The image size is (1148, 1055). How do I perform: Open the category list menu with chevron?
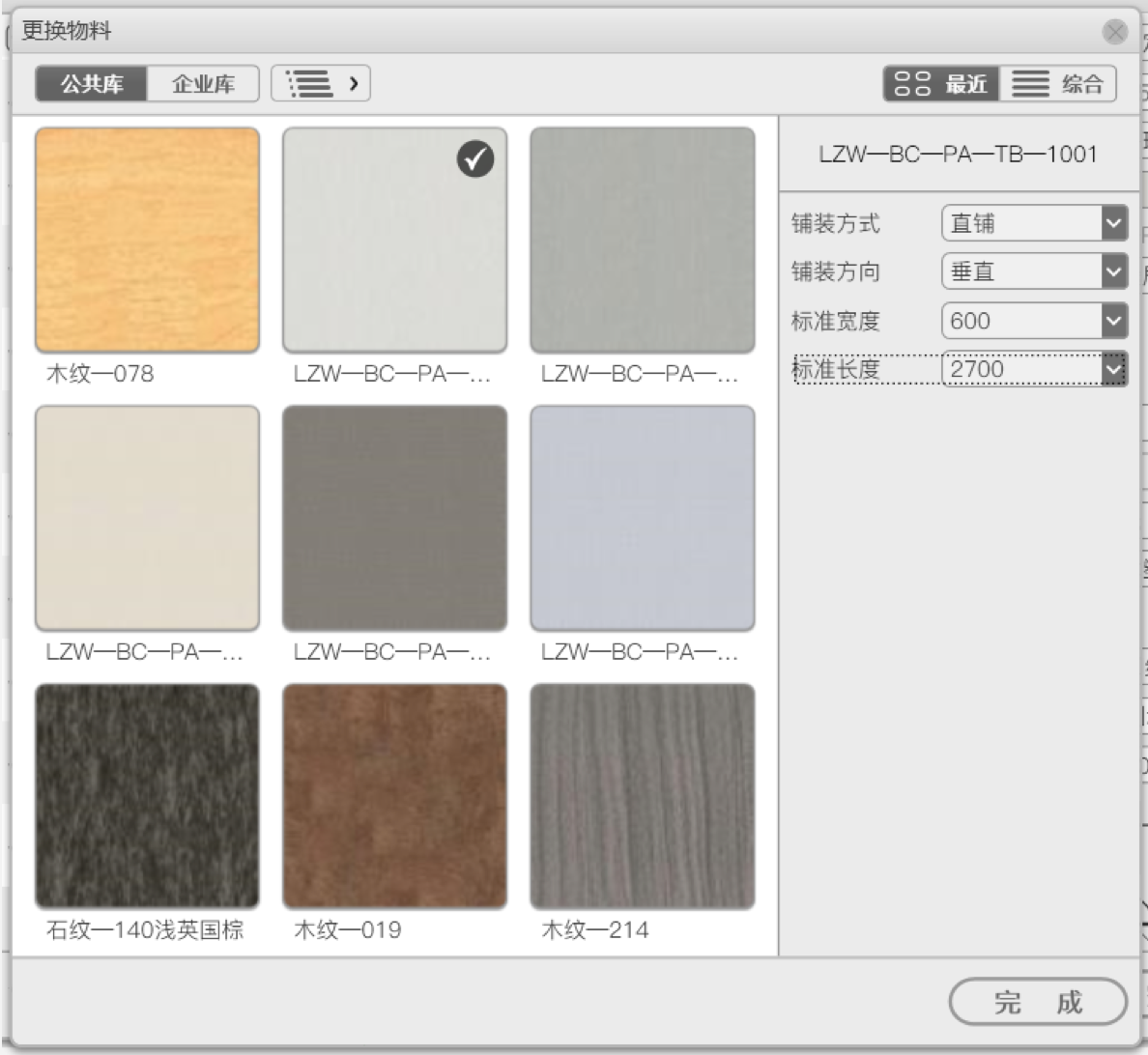321,83
